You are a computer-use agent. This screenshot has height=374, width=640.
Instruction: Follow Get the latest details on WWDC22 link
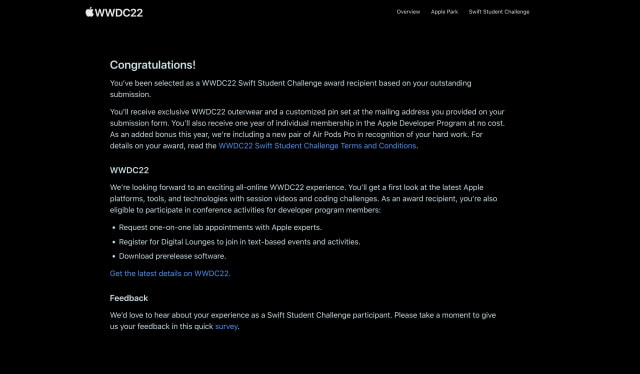point(170,274)
